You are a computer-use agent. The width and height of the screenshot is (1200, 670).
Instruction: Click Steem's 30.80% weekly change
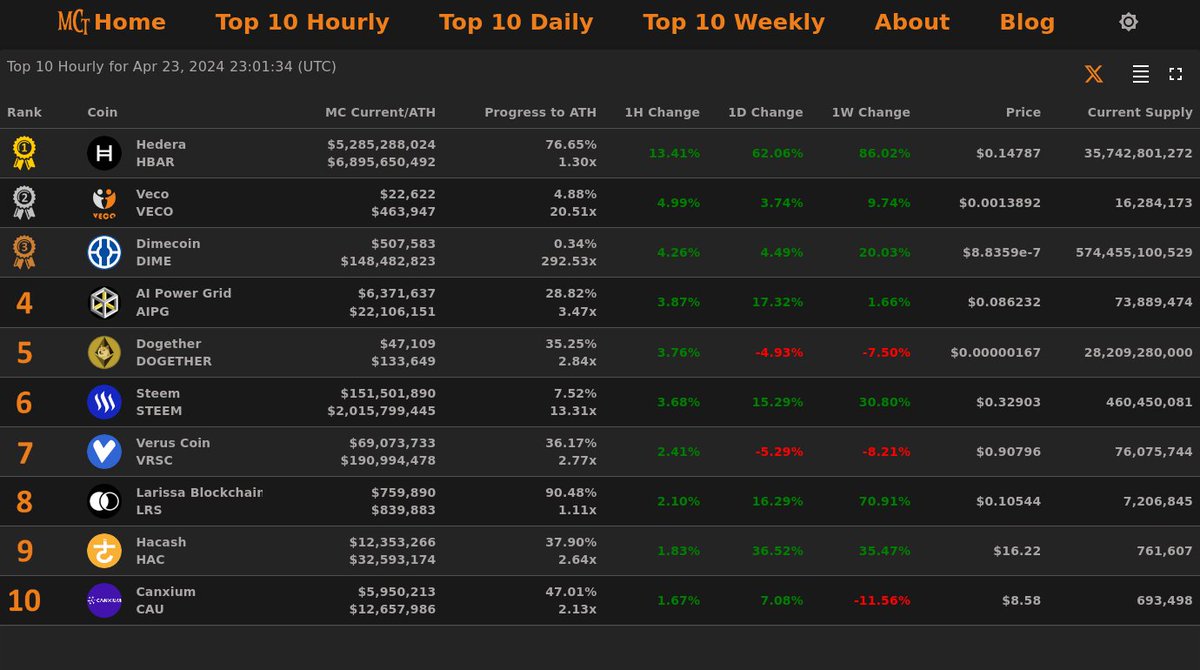(884, 402)
